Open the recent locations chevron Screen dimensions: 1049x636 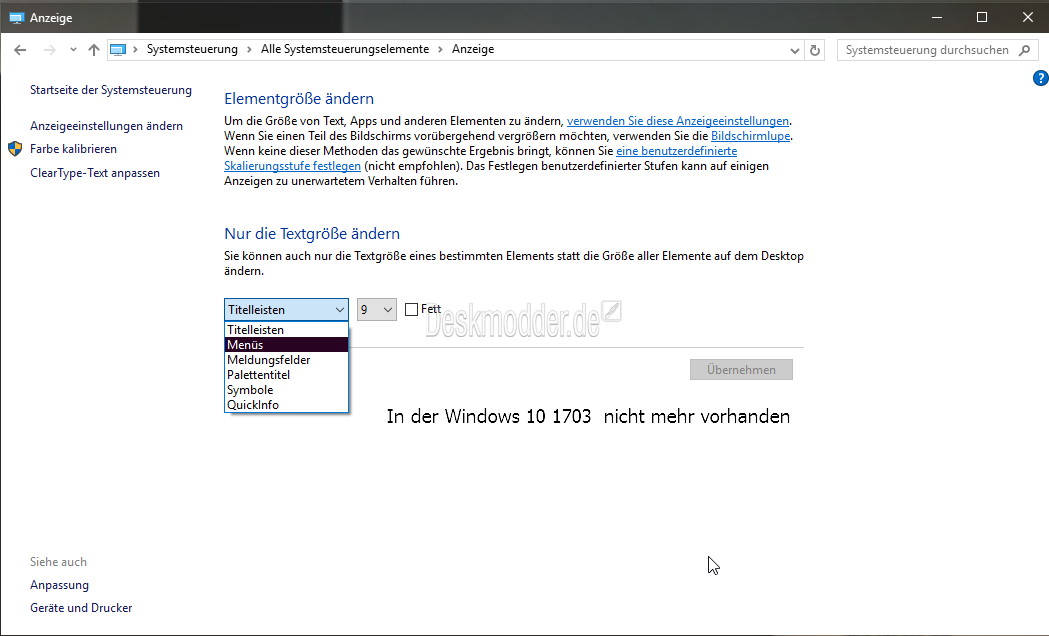73,49
